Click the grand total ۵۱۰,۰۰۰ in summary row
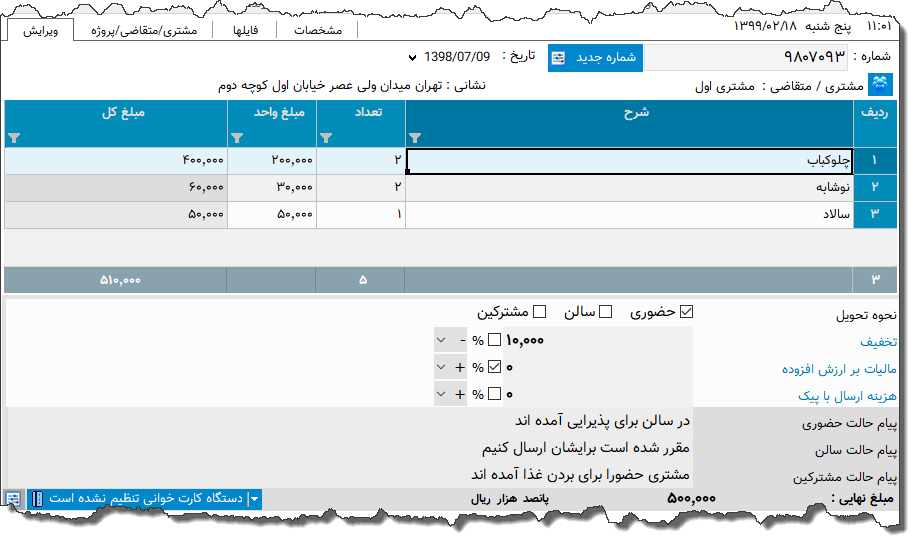 point(120,280)
